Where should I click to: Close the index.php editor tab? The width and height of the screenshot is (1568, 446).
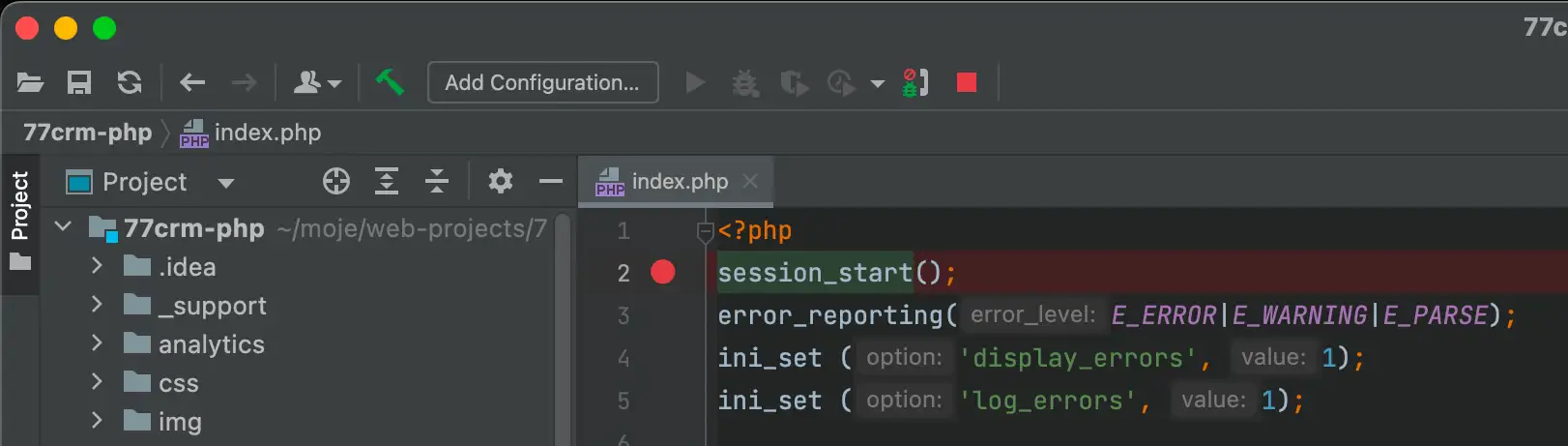(750, 181)
